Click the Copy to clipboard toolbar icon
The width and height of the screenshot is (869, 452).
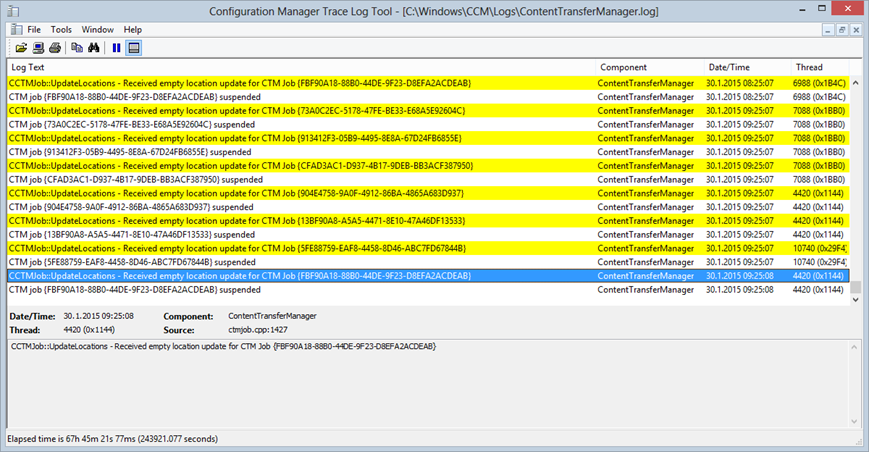pyautogui.click(x=77, y=48)
